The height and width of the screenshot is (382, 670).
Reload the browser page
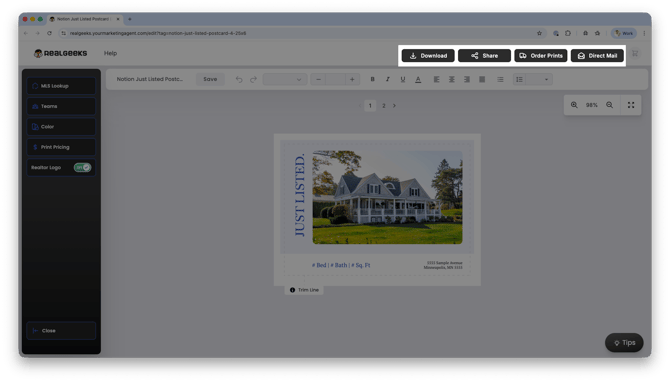[x=50, y=33]
